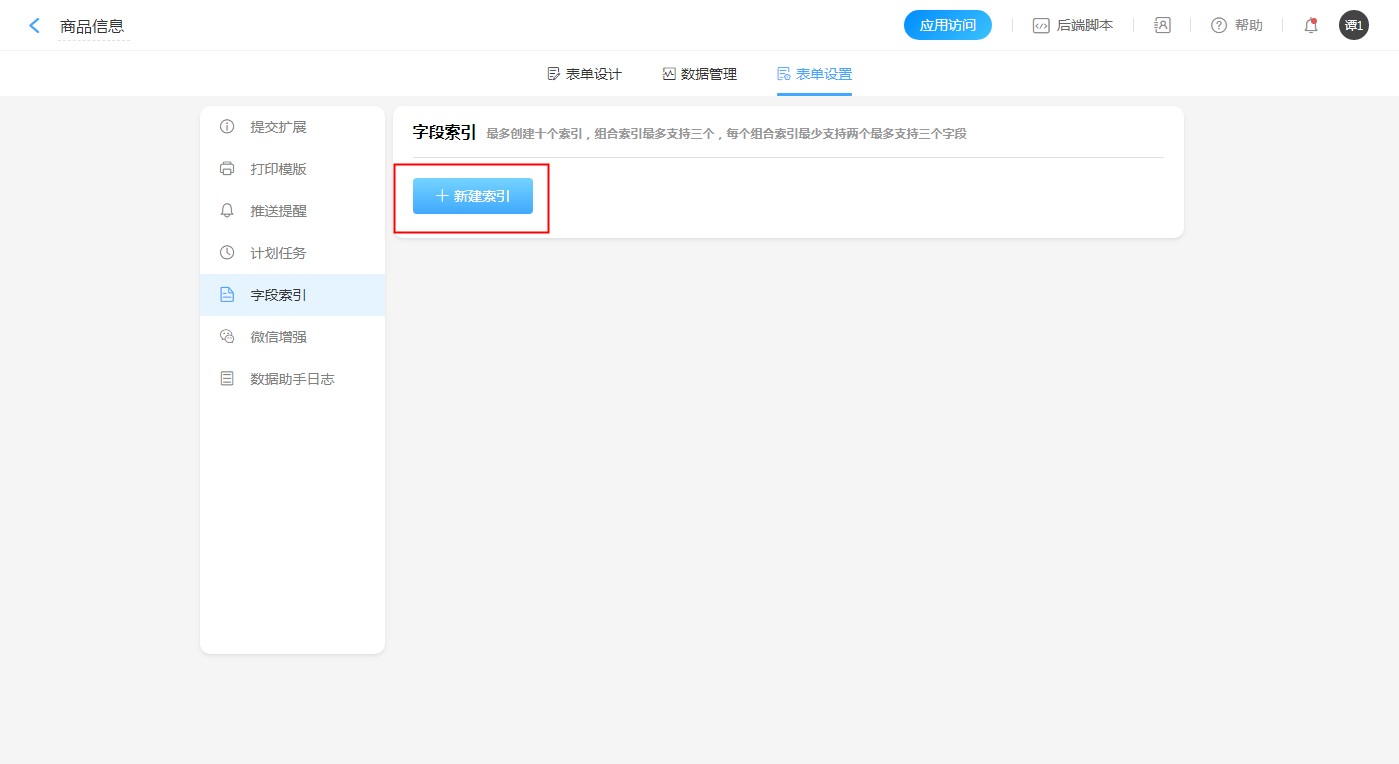Click the 数据助手日志 log icon
Screen dimensions: 1399x764
tap(227, 379)
